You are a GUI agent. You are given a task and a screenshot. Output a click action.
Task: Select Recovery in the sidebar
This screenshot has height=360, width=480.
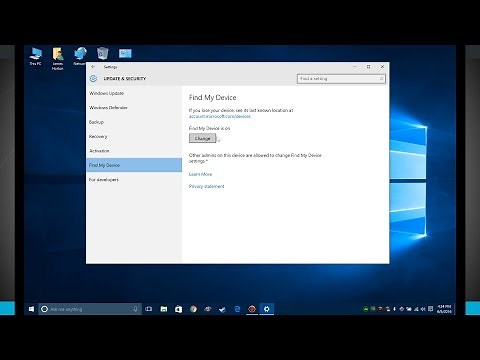pos(134,136)
